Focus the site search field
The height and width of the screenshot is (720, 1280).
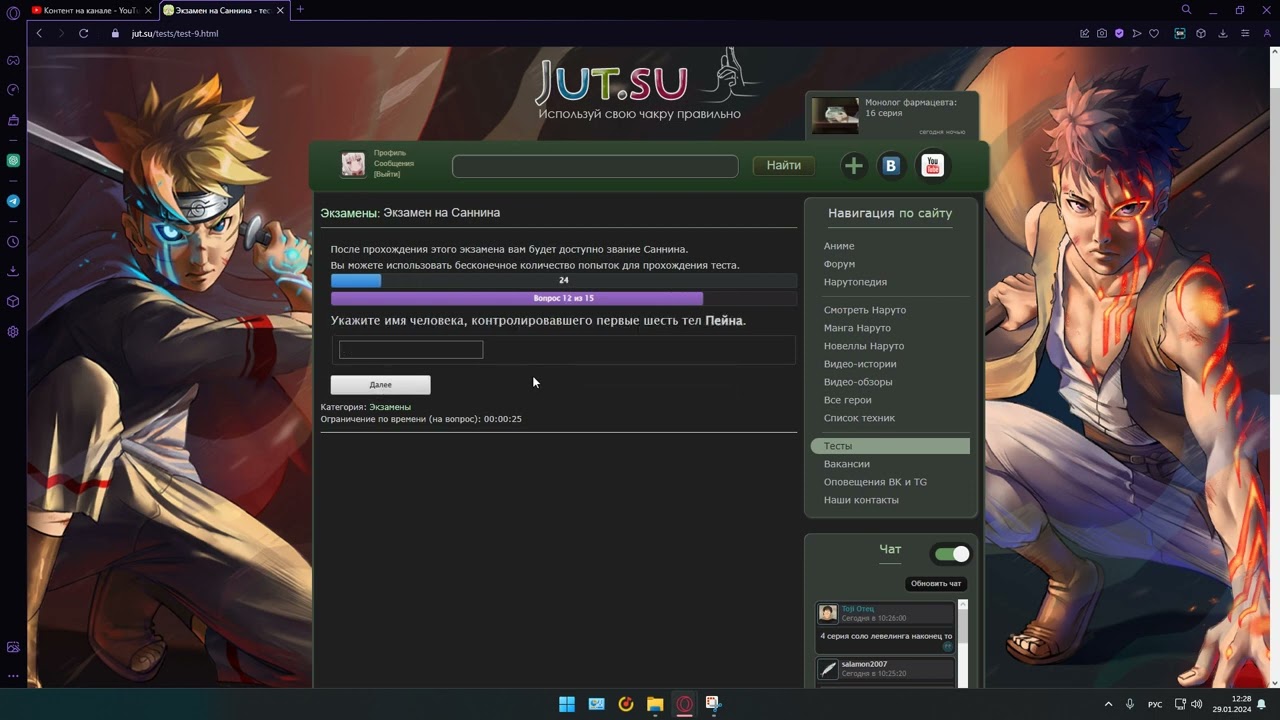tap(595, 166)
